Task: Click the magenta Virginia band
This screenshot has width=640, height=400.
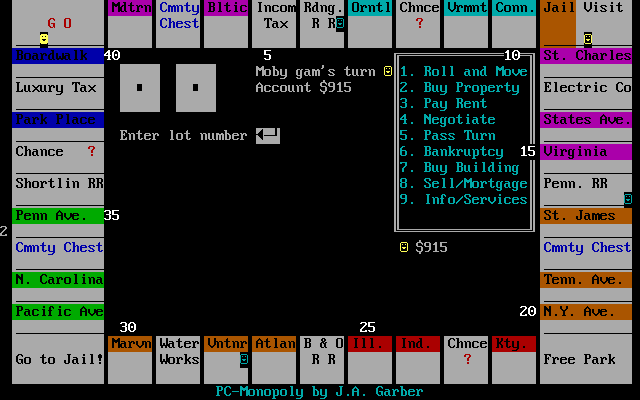Action: point(586,151)
